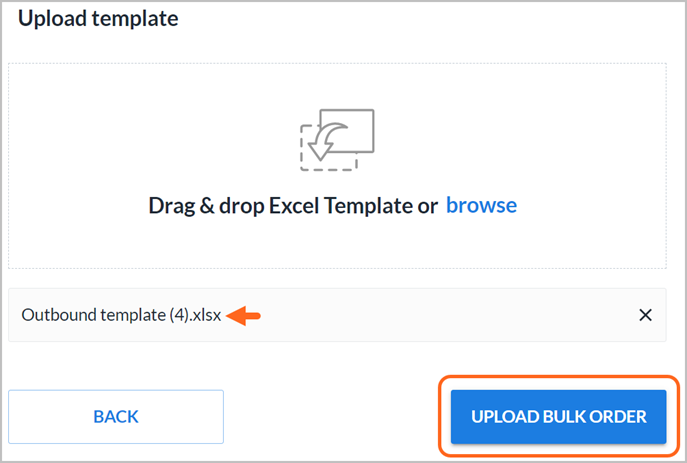Return to the previous step with BACK

point(116,417)
